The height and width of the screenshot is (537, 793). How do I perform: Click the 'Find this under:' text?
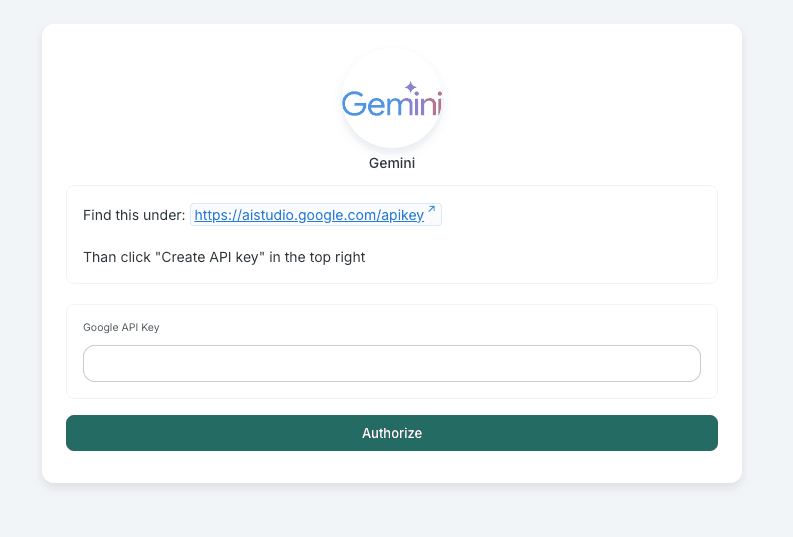(x=134, y=215)
